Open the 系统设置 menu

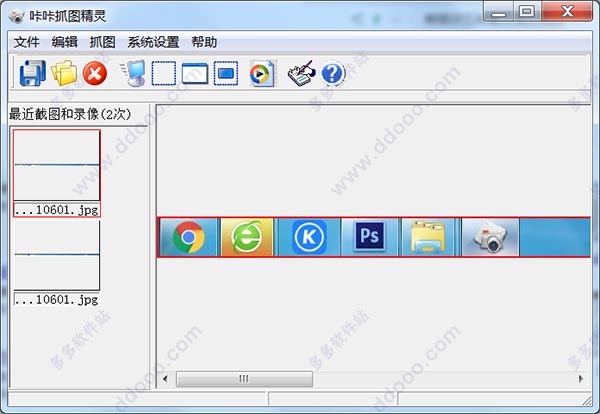pos(153,42)
